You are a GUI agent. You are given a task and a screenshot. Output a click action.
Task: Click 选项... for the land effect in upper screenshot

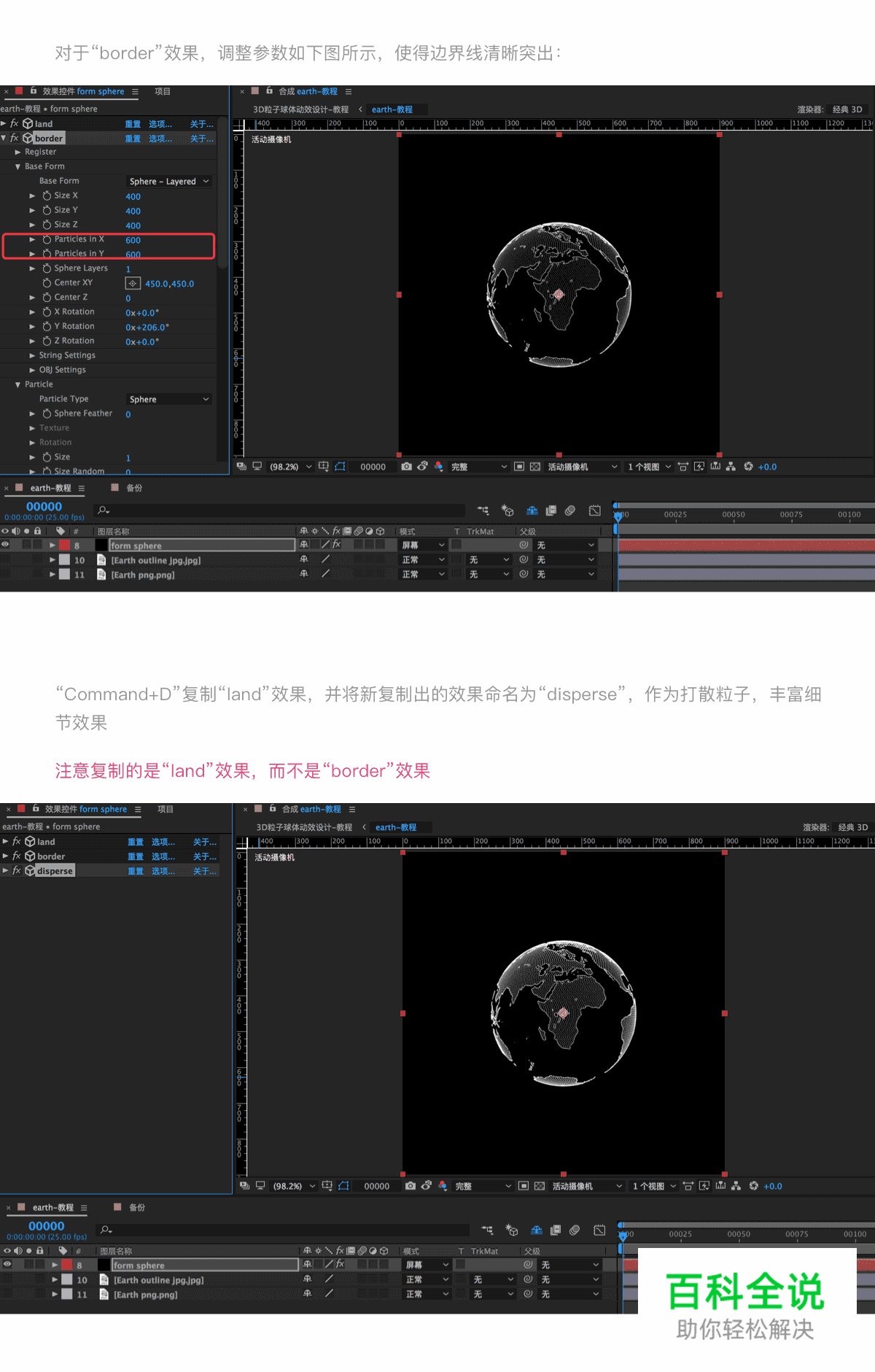(x=160, y=124)
